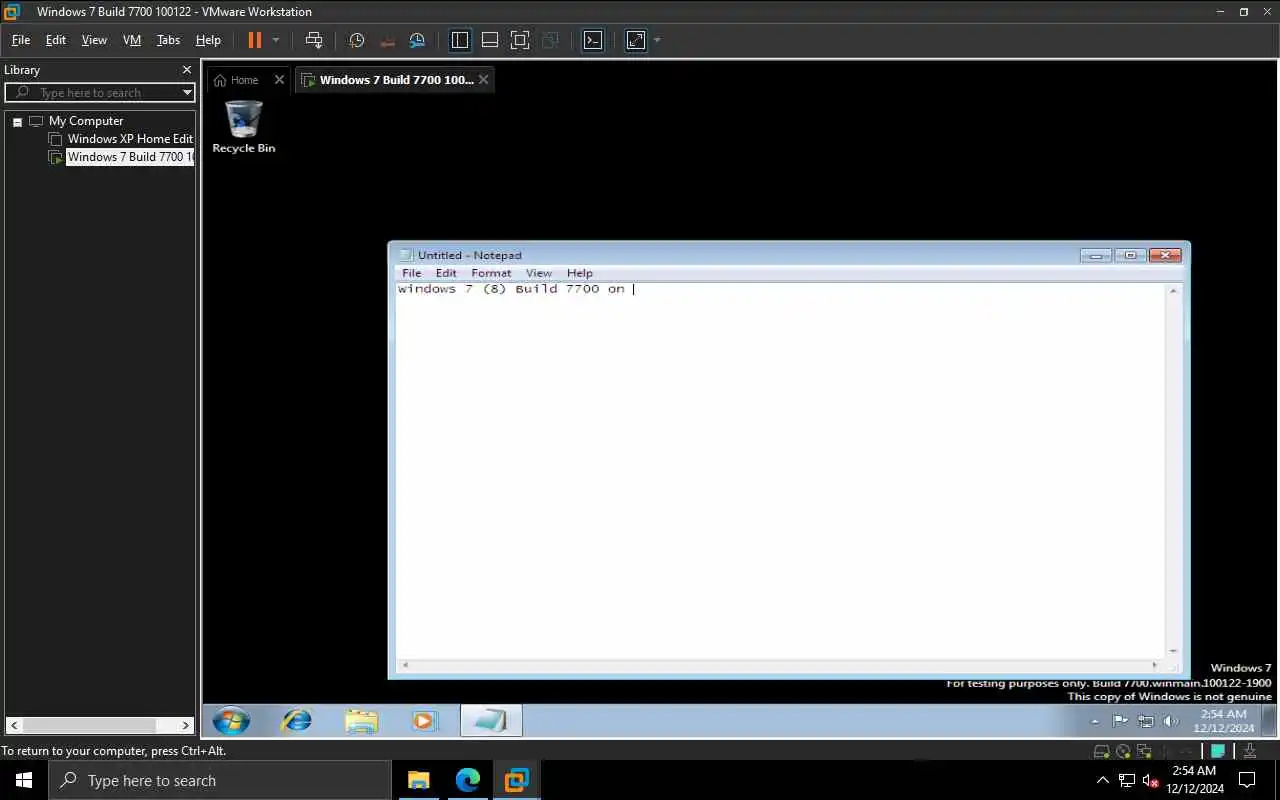Image resolution: width=1280 pixels, height=800 pixels.
Task: Select the Recycle Bin desktop icon
Action: click(244, 127)
